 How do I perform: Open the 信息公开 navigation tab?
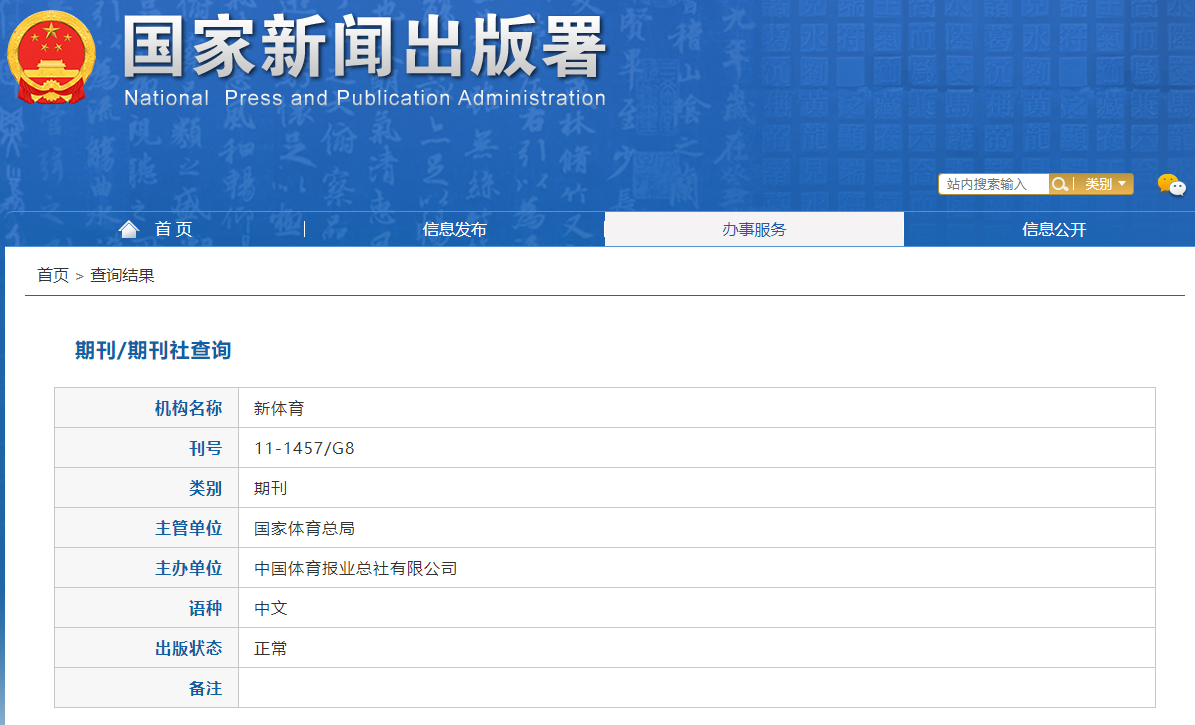pos(1054,229)
